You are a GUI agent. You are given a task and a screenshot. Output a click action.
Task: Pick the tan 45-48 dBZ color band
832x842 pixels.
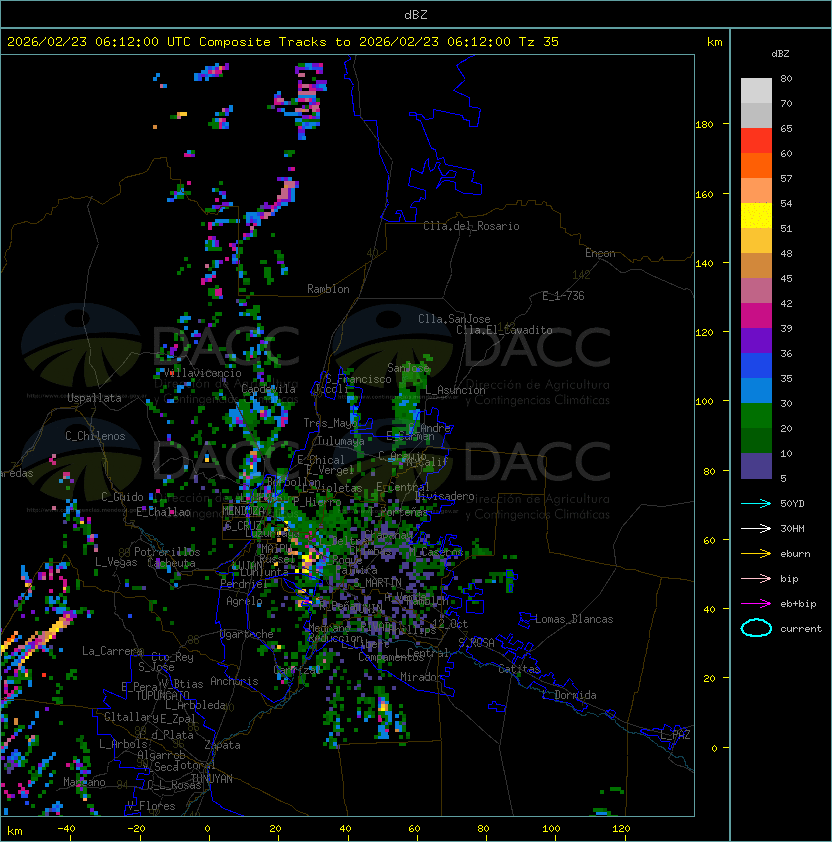pyautogui.click(x=756, y=265)
